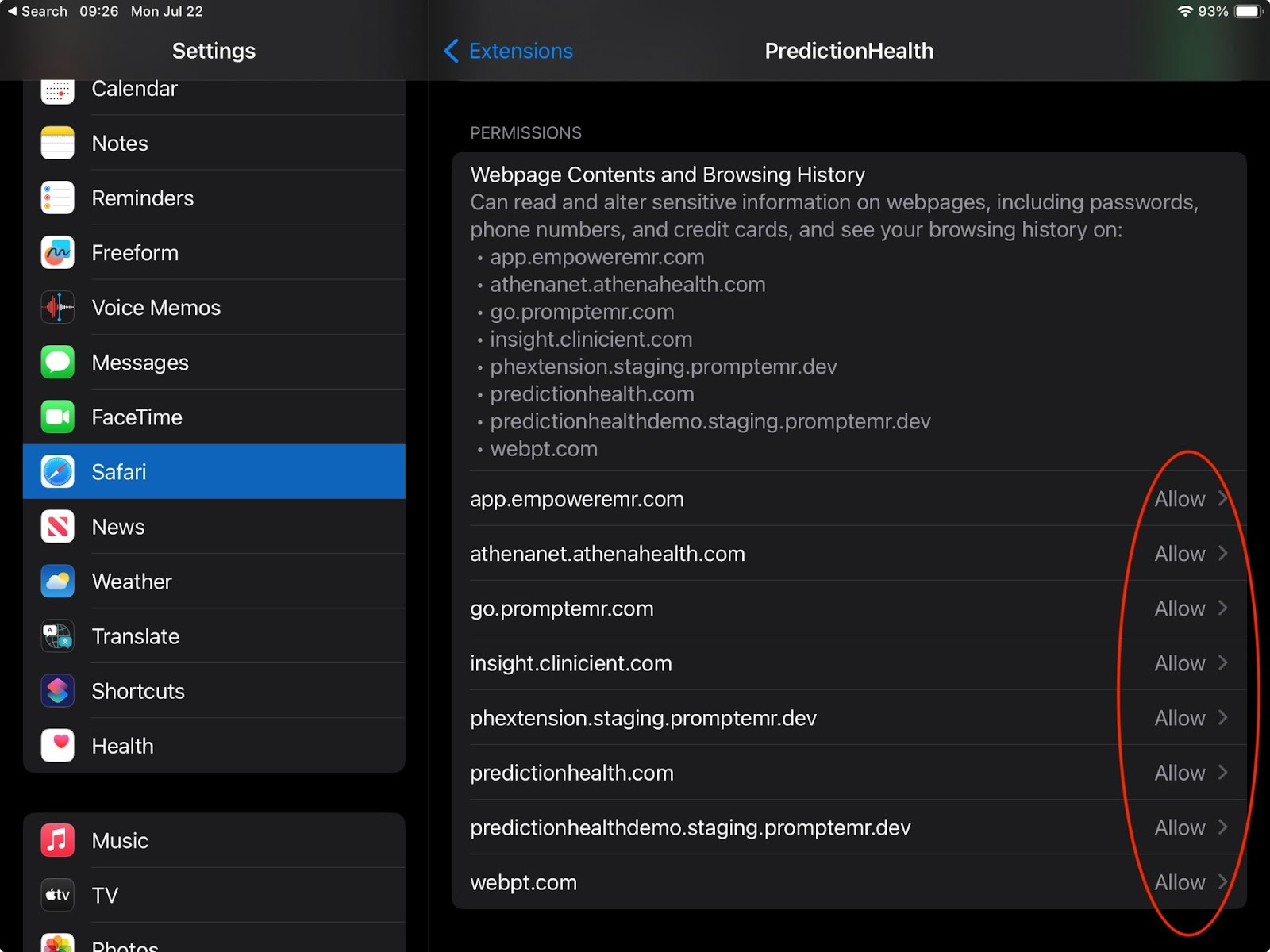Image resolution: width=1270 pixels, height=952 pixels.
Task: Click the PERMISSIONS section header
Action: point(525,132)
